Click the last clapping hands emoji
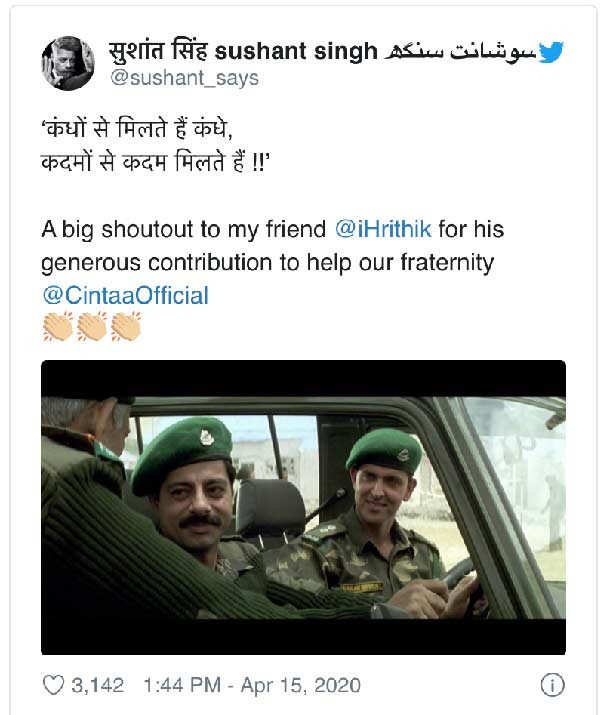 (x=126, y=326)
